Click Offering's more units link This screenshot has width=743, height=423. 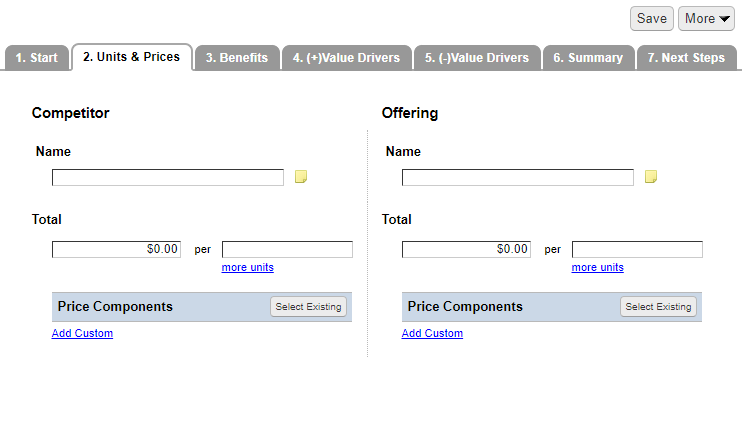(x=598, y=267)
